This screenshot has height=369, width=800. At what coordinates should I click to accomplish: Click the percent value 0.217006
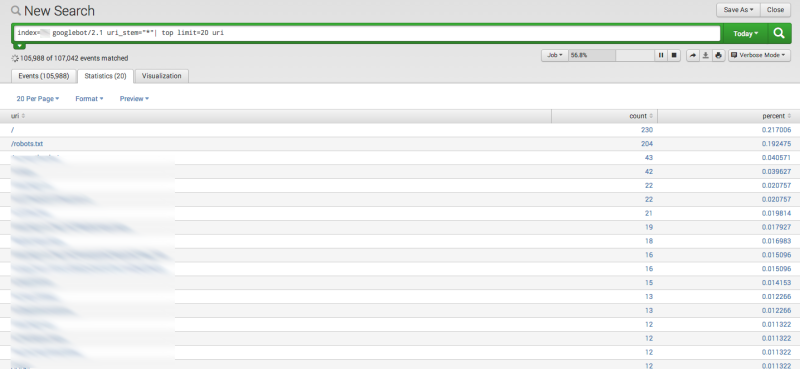coord(777,130)
